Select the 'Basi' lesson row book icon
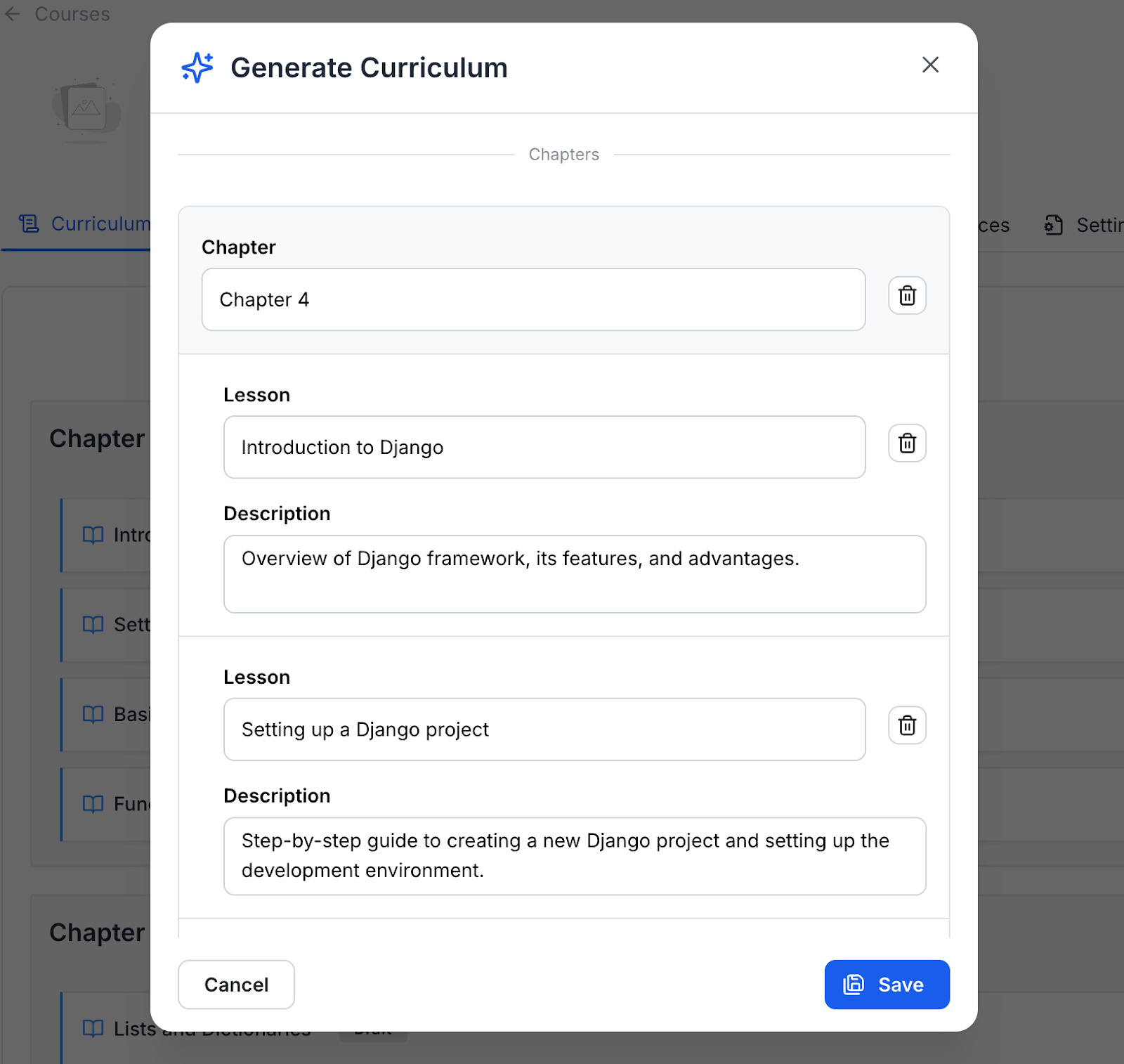 coord(93,715)
